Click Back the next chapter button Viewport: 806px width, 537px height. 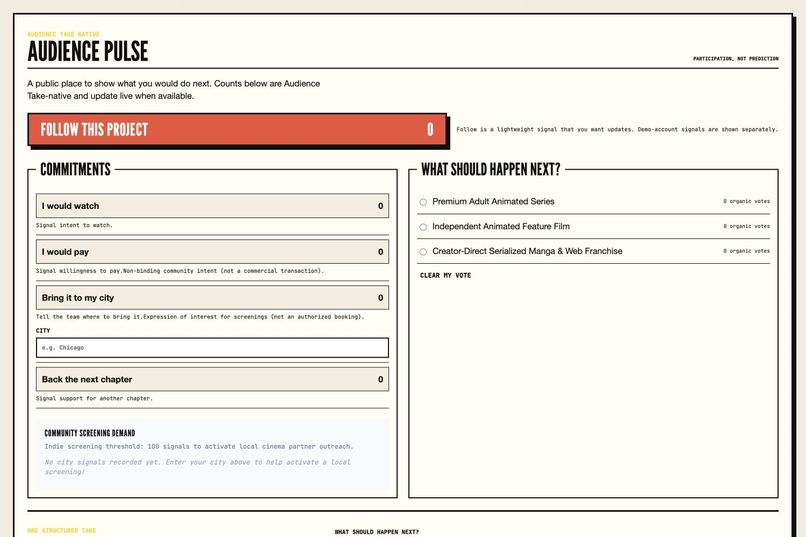coord(212,379)
